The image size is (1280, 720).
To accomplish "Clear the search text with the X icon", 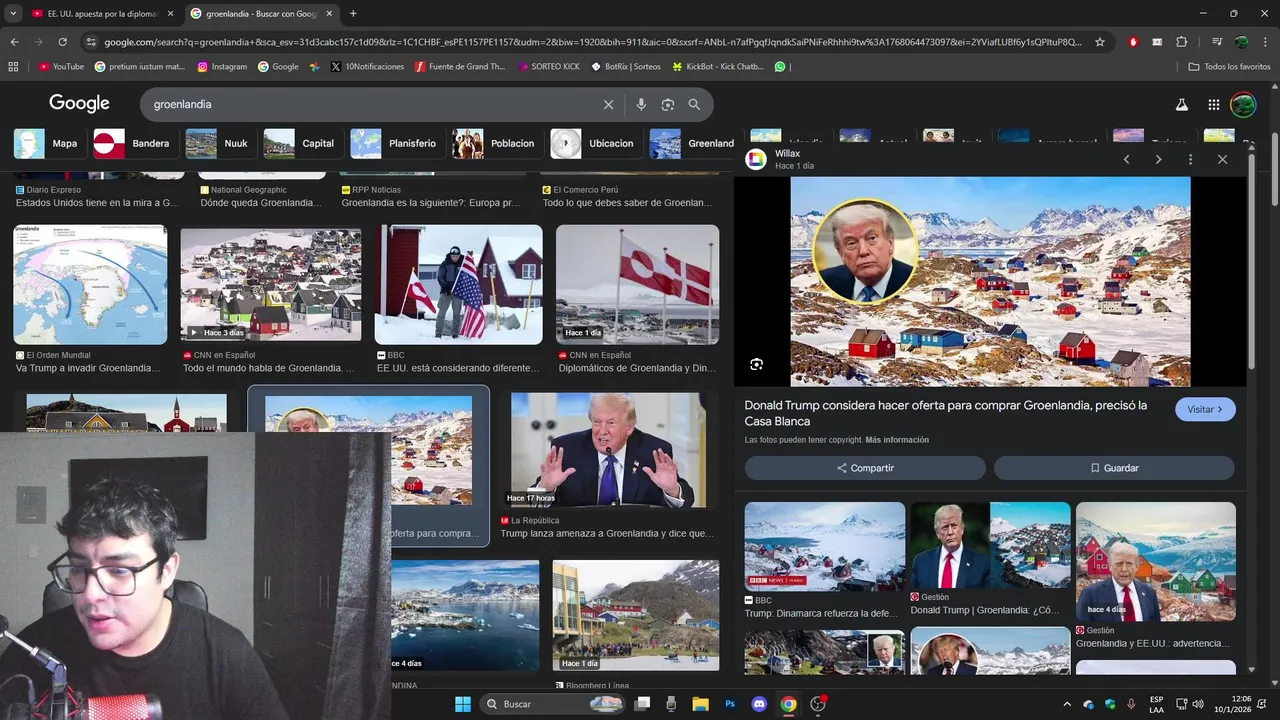I will point(608,104).
